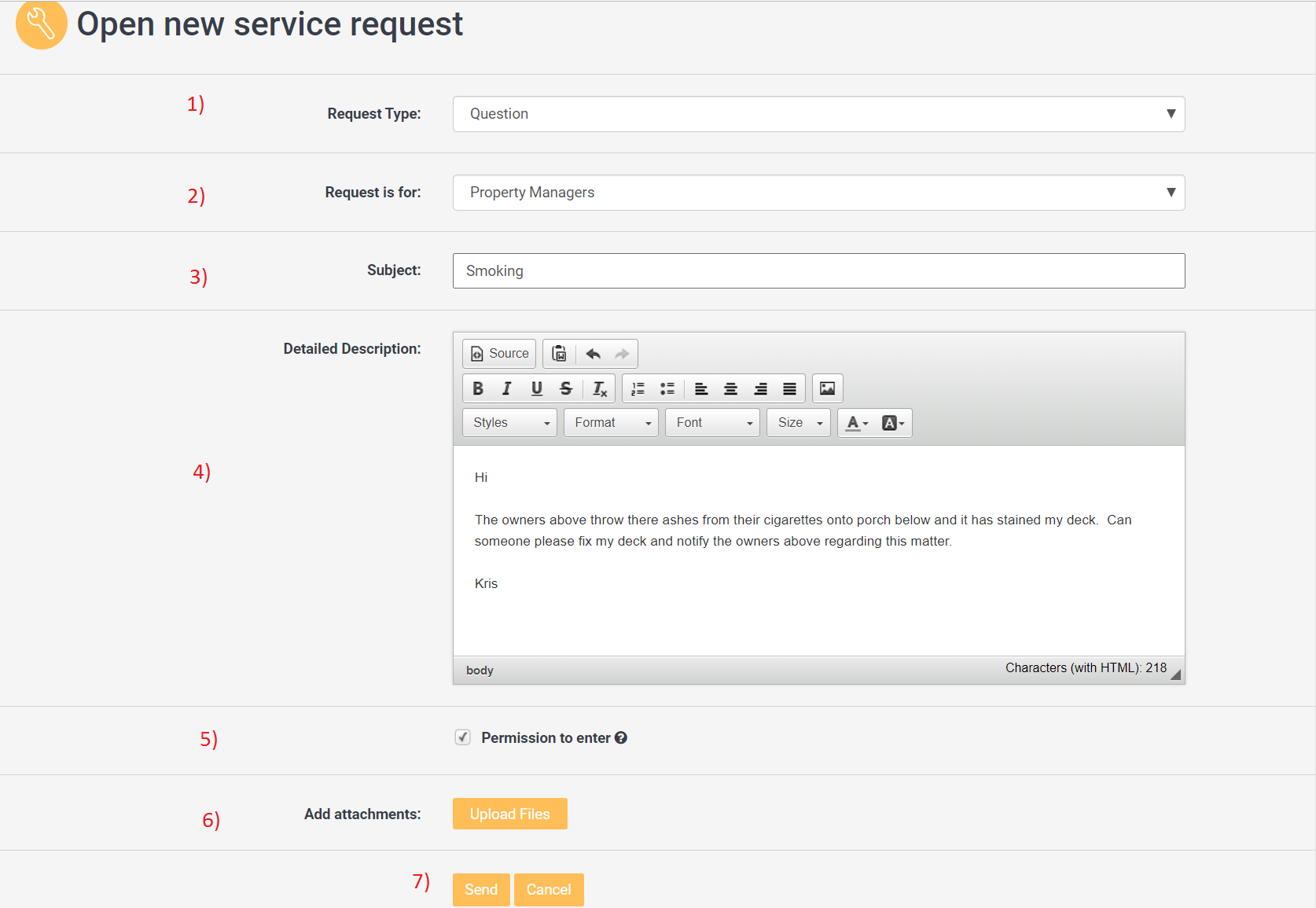Apply italic formatting to text
This screenshot has width=1316, height=908.
(x=507, y=388)
